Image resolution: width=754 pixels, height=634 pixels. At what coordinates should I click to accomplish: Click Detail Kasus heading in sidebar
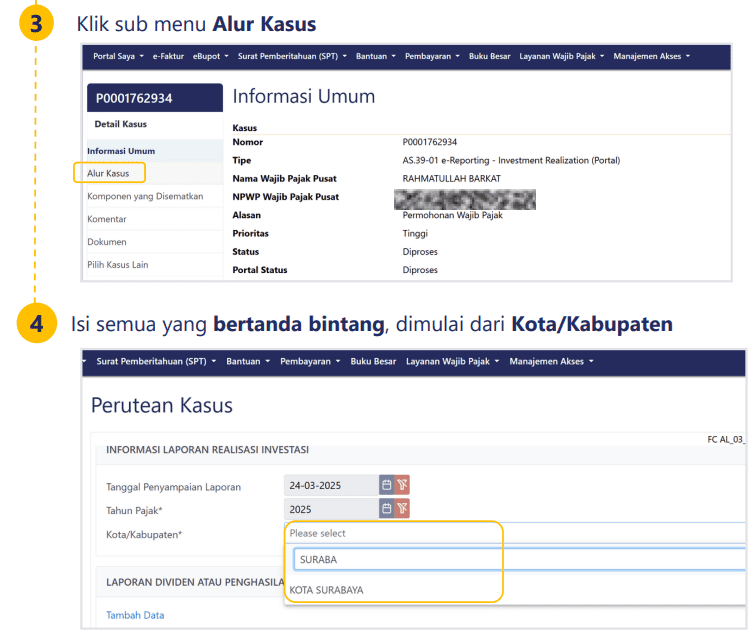(121, 124)
